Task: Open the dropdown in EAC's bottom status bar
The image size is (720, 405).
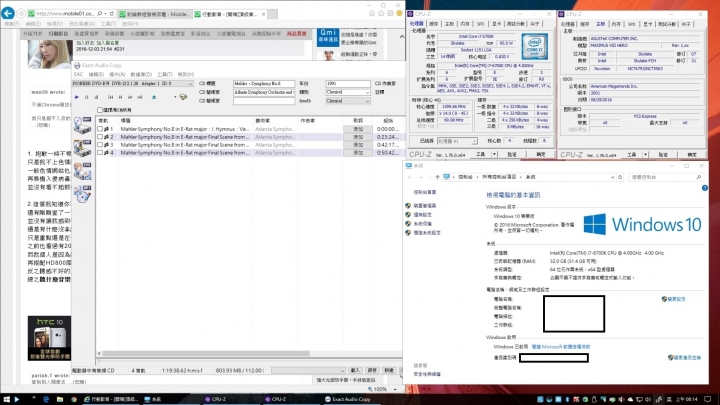Action: (308, 371)
